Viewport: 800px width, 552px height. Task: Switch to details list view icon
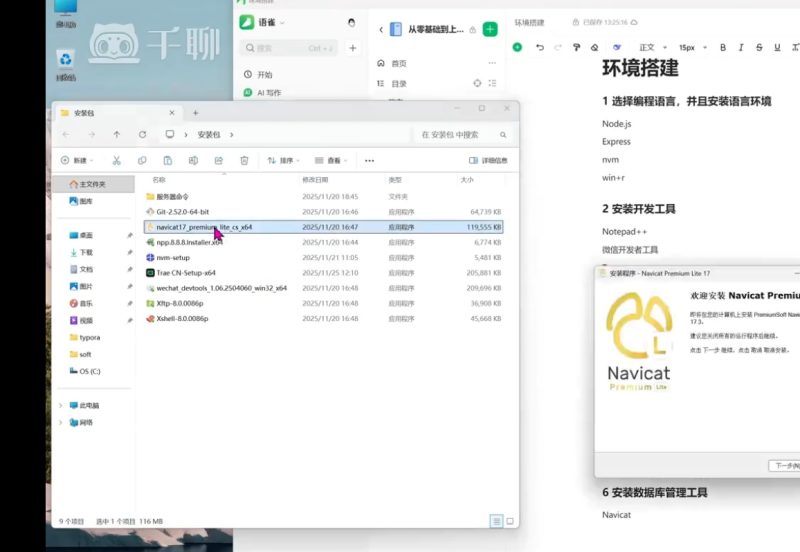(496, 521)
